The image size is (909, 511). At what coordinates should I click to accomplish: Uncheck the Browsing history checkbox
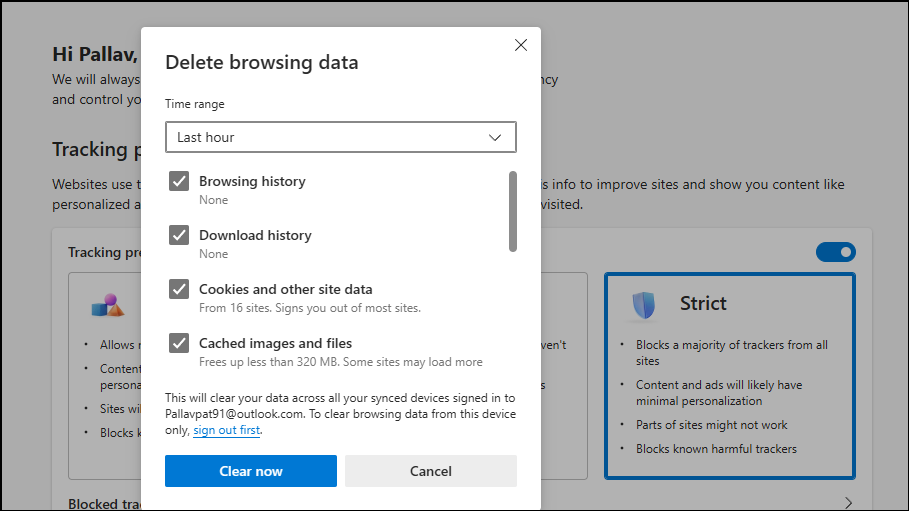coord(179,181)
